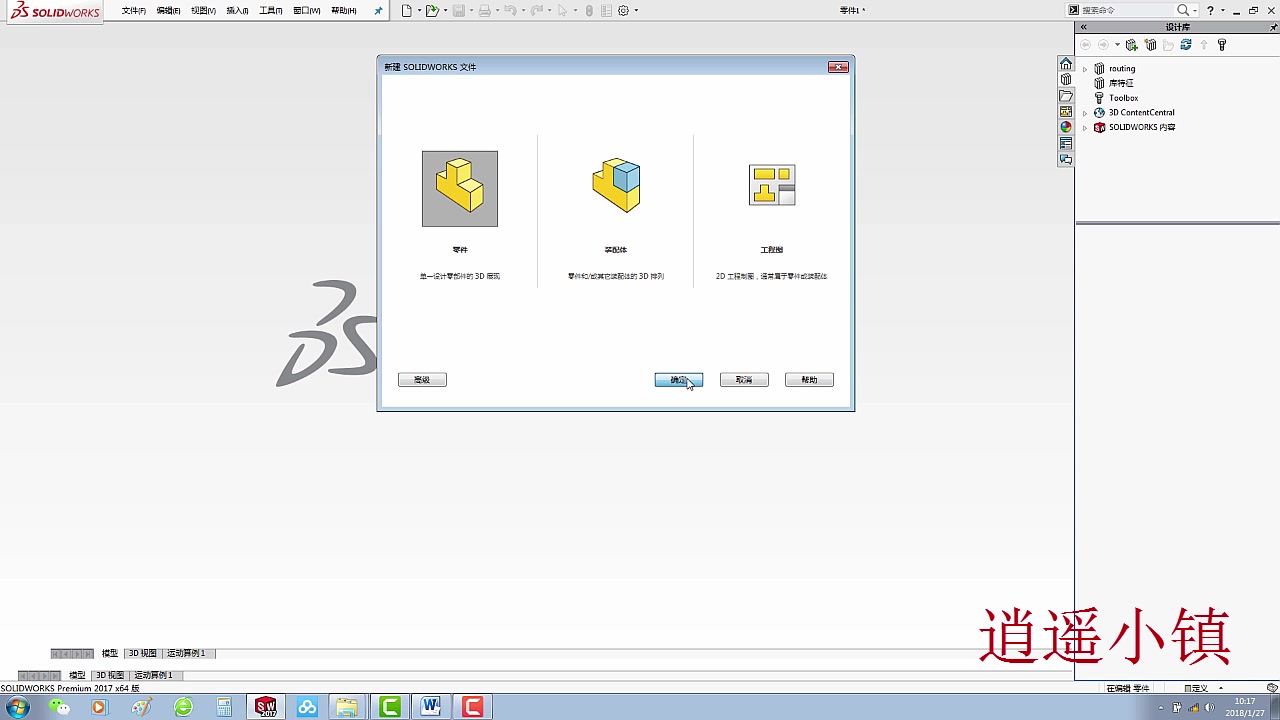Open the 帮助 menu
The image size is (1280, 720).
[343, 11]
